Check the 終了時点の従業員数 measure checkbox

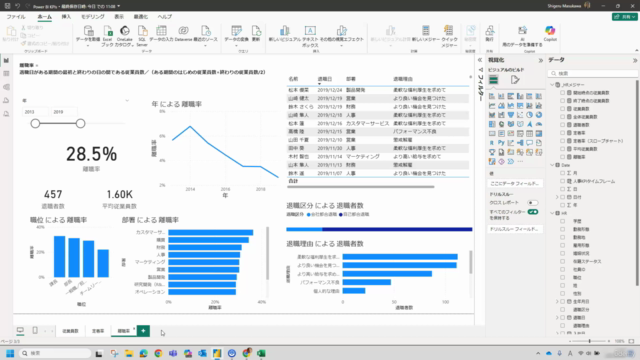562,100
